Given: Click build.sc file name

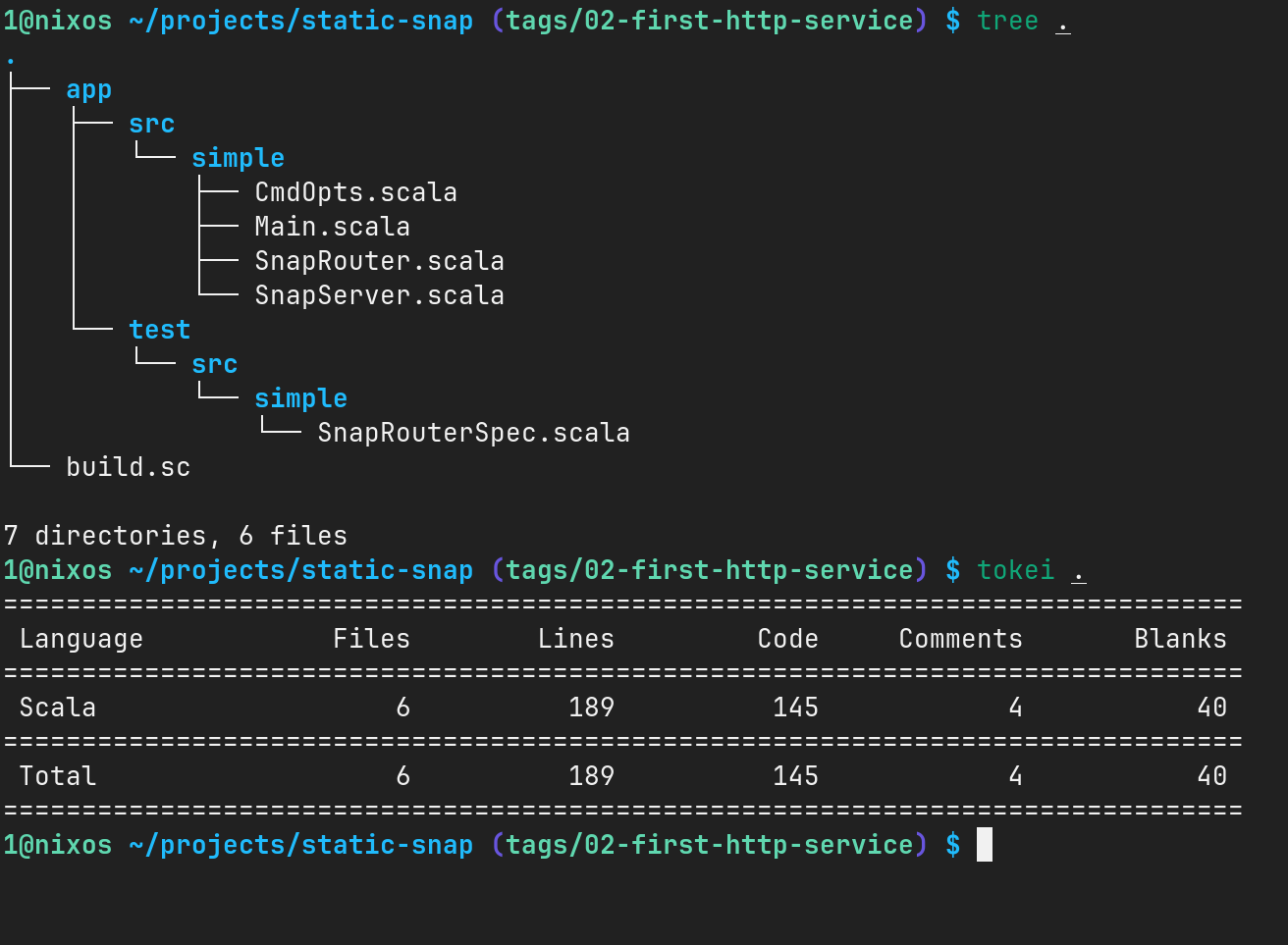Looking at the screenshot, I should tap(128, 467).
